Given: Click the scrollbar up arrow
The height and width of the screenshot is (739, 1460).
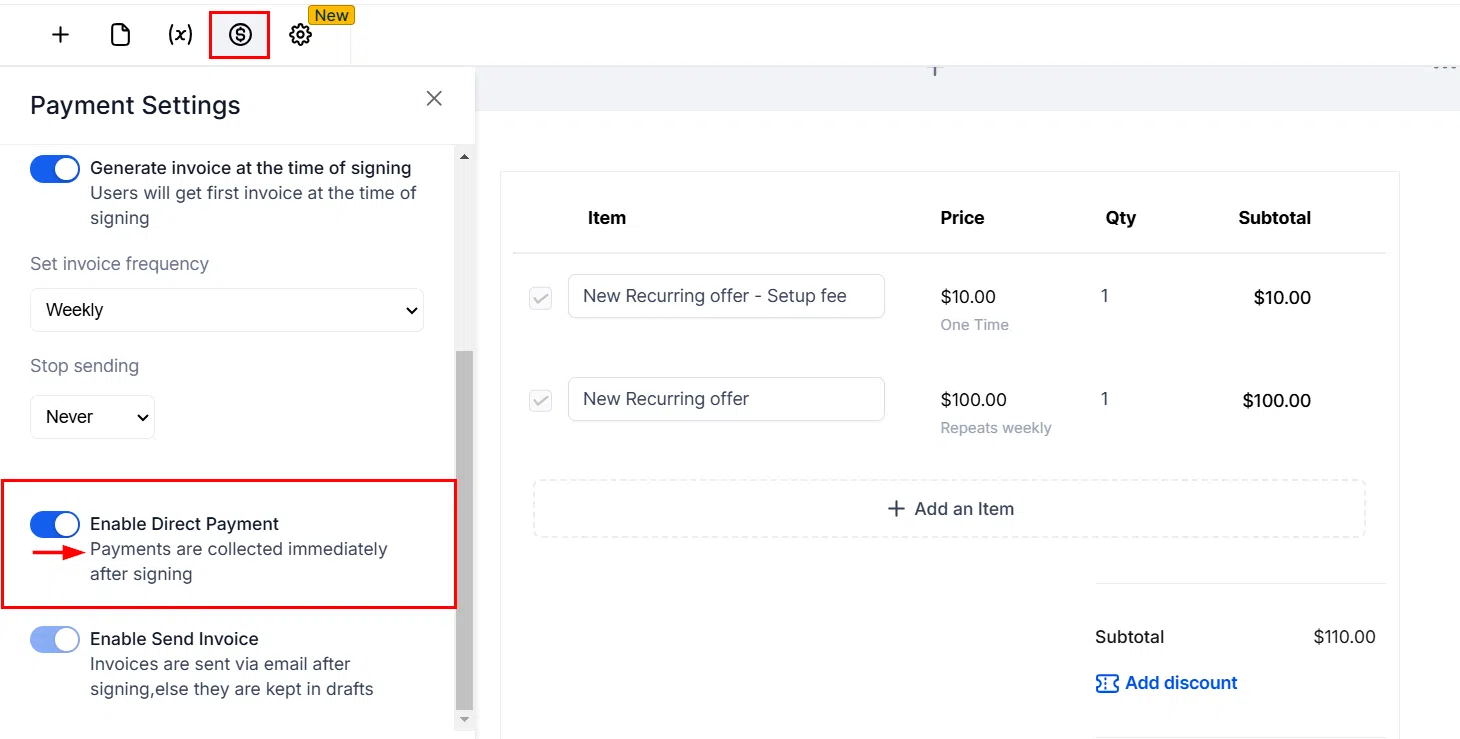Looking at the screenshot, I should tap(465, 156).
